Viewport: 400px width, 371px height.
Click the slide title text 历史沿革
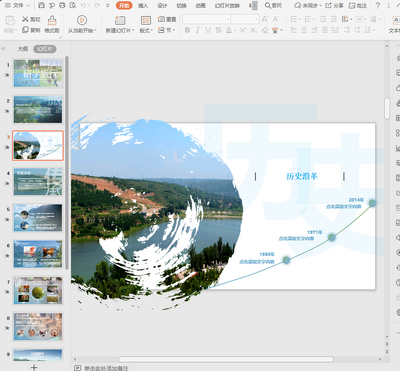point(302,176)
